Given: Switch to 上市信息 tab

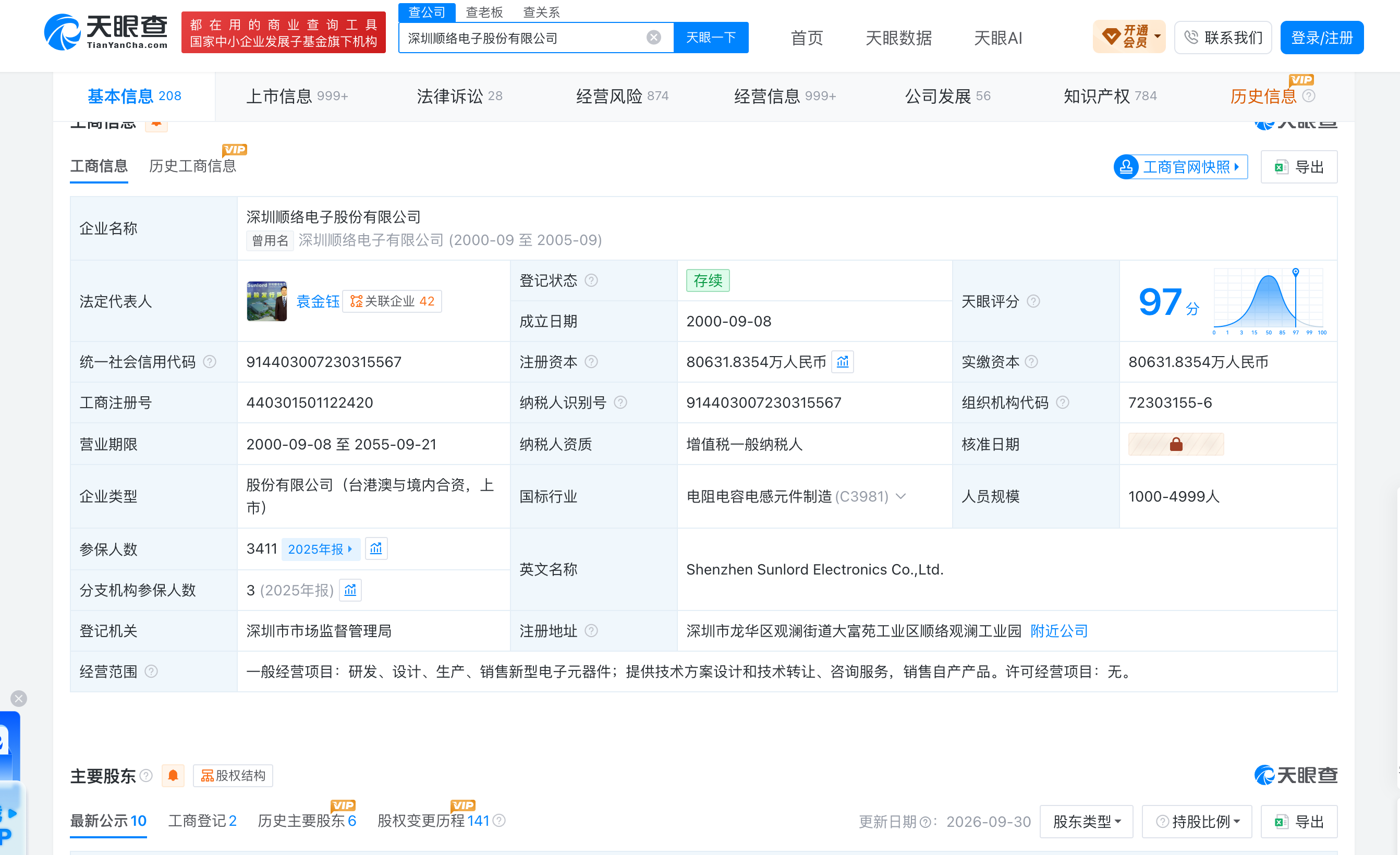Looking at the screenshot, I should (297, 96).
